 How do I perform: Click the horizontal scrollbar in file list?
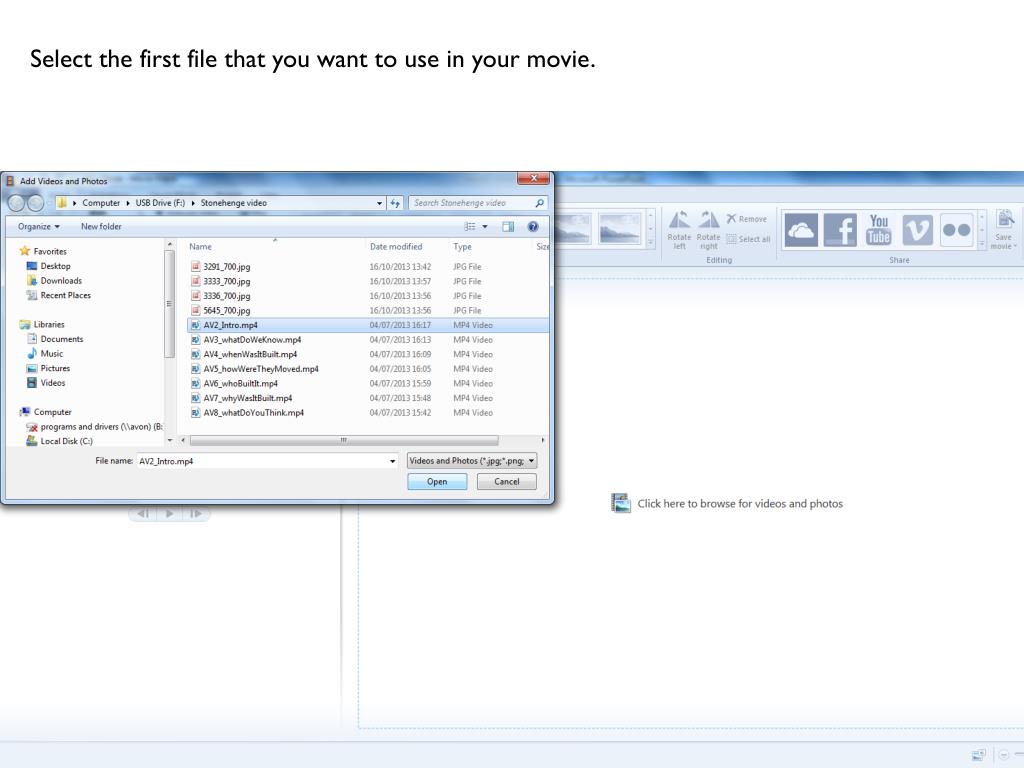point(344,440)
